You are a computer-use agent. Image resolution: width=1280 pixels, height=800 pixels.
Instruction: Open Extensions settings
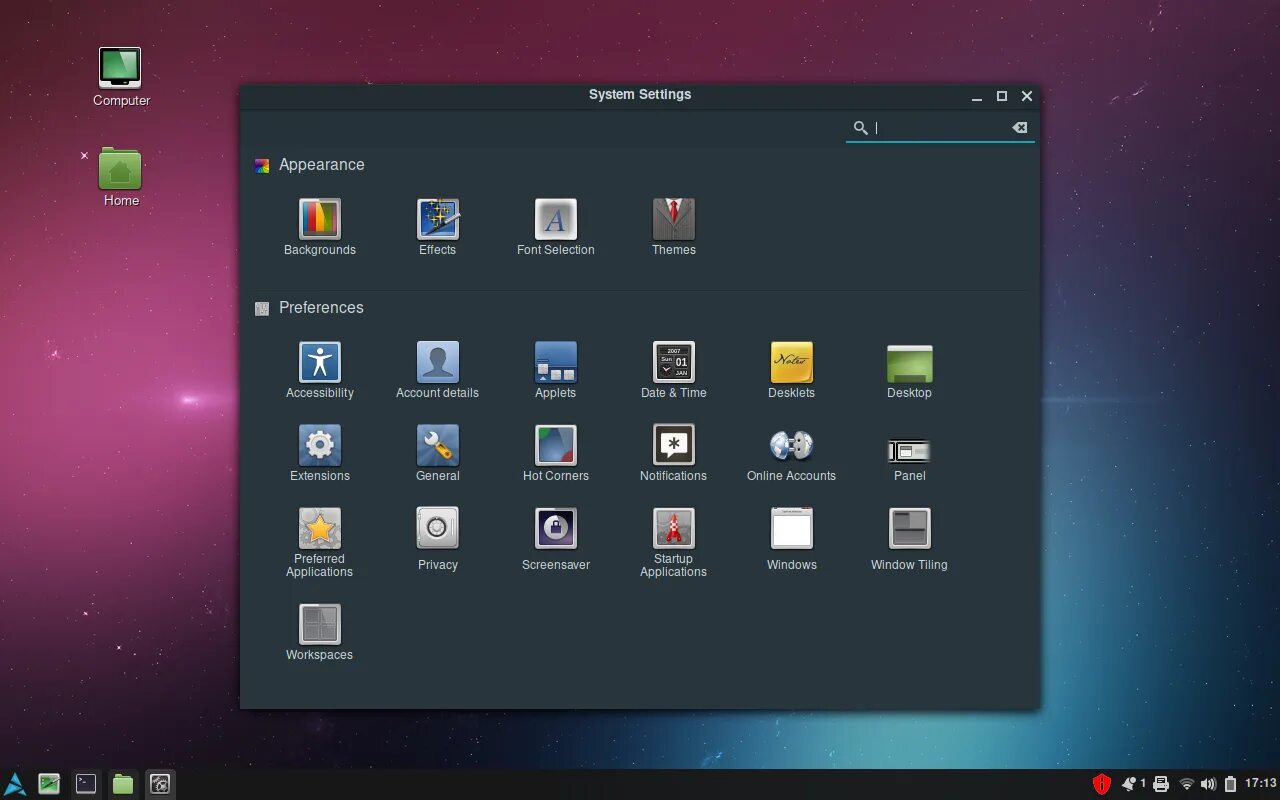320,453
